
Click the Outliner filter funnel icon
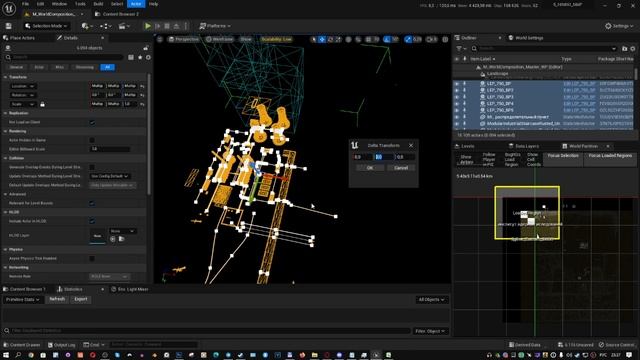tap(460, 49)
